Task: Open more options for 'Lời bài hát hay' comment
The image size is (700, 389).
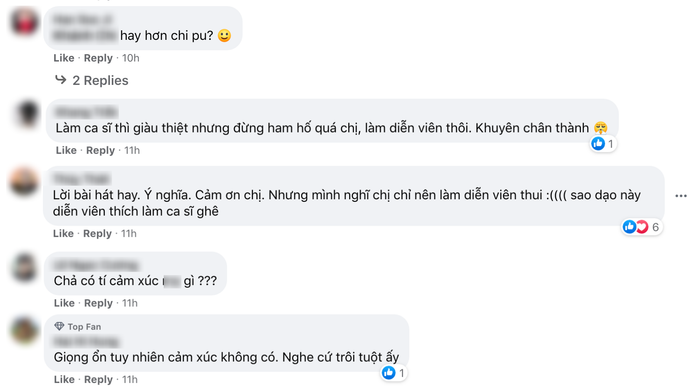Action: click(681, 196)
